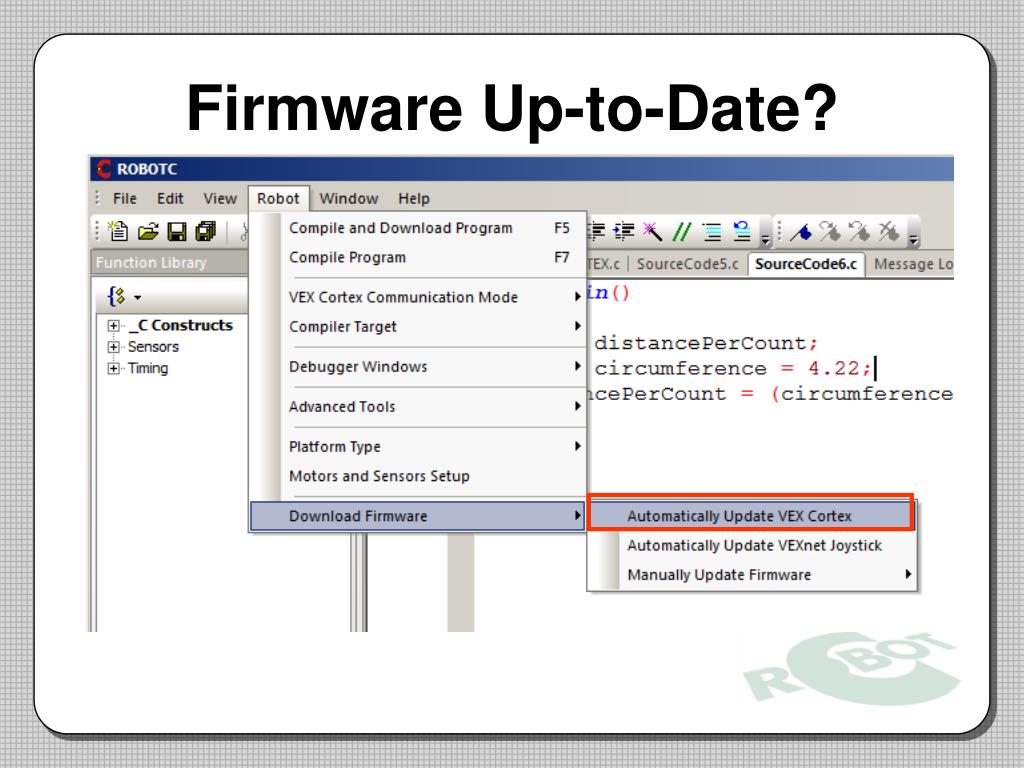The image size is (1024, 768).
Task: Open the Help menu
Action: pos(414,199)
